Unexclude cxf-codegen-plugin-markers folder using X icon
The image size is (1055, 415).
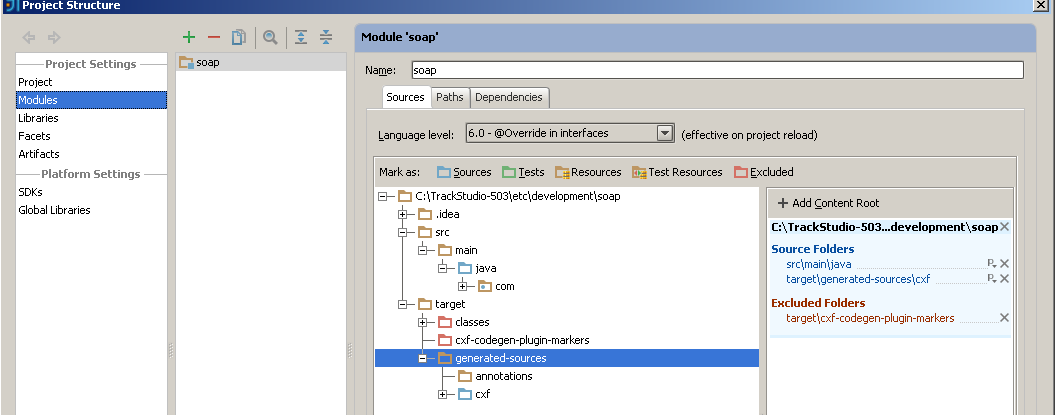point(1004,318)
